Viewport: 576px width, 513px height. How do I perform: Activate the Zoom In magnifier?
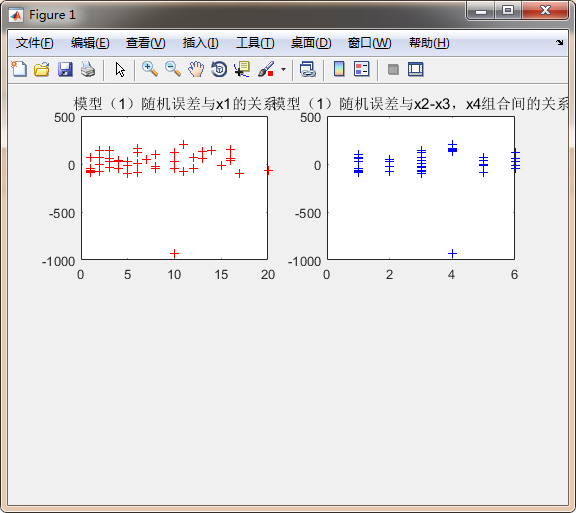pyautogui.click(x=150, y=69)
